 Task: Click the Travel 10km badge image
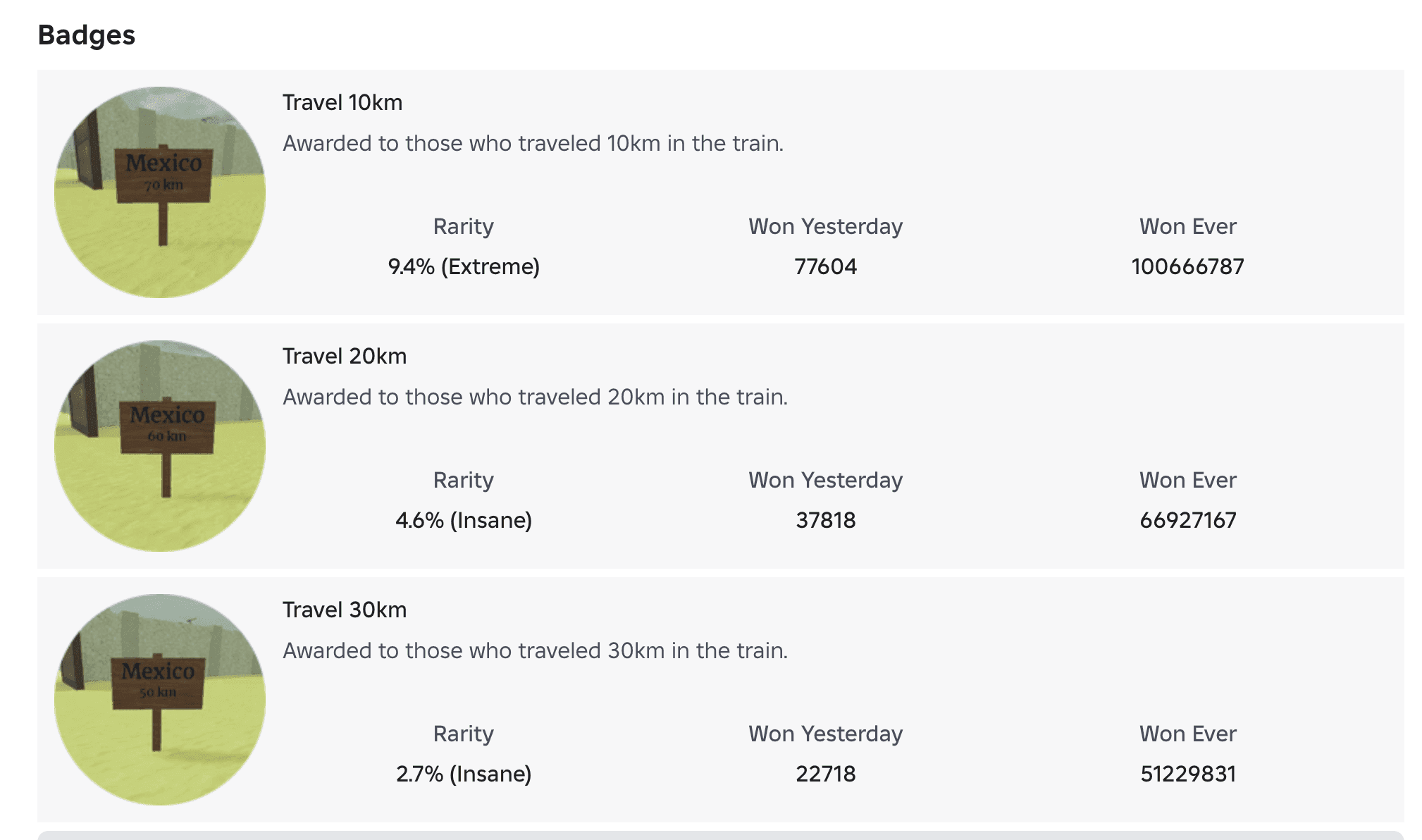pyautogui.click(x=160, y=192)
